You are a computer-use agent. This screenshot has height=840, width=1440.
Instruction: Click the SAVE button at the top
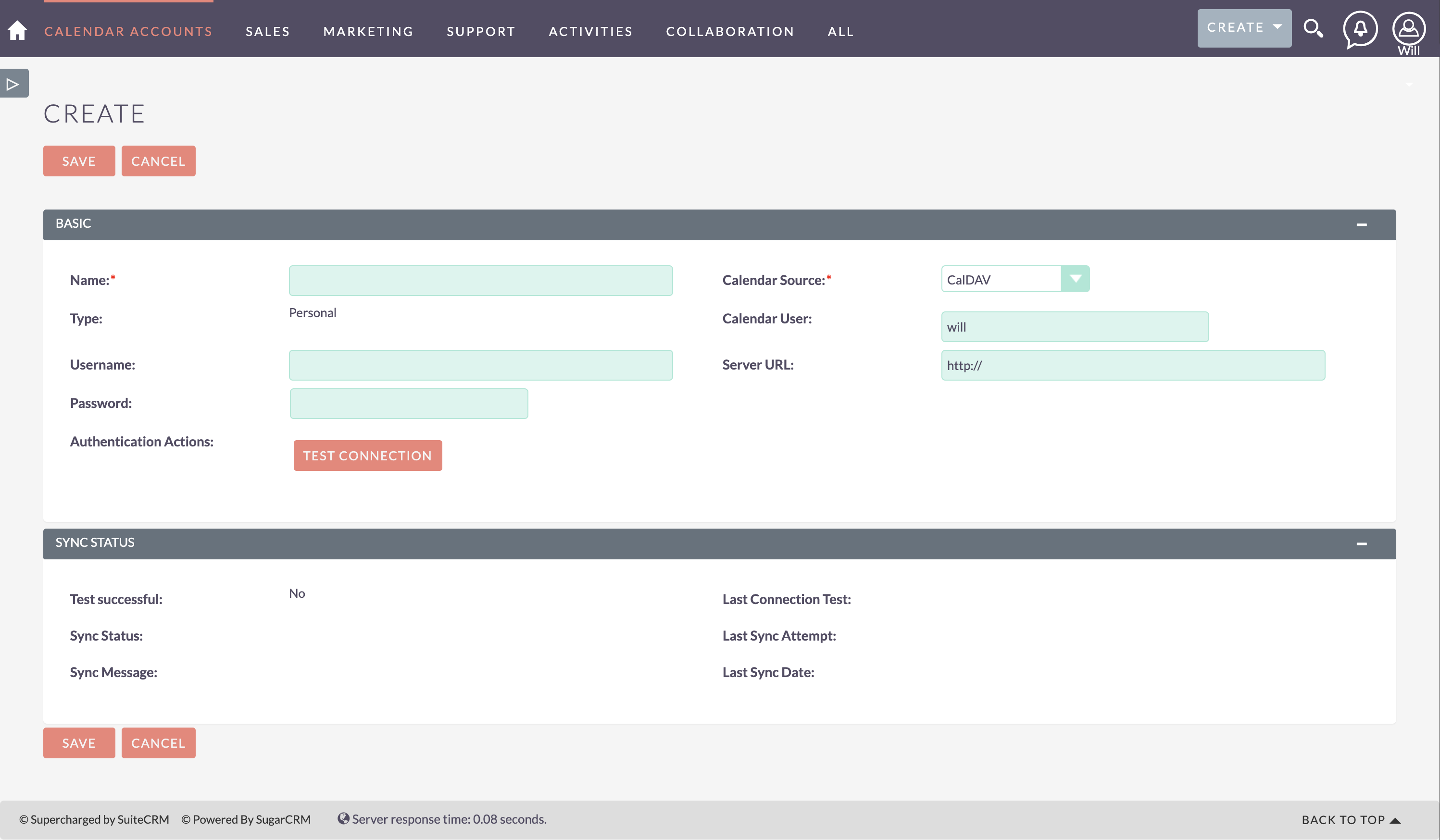click(x=79, y=161)
